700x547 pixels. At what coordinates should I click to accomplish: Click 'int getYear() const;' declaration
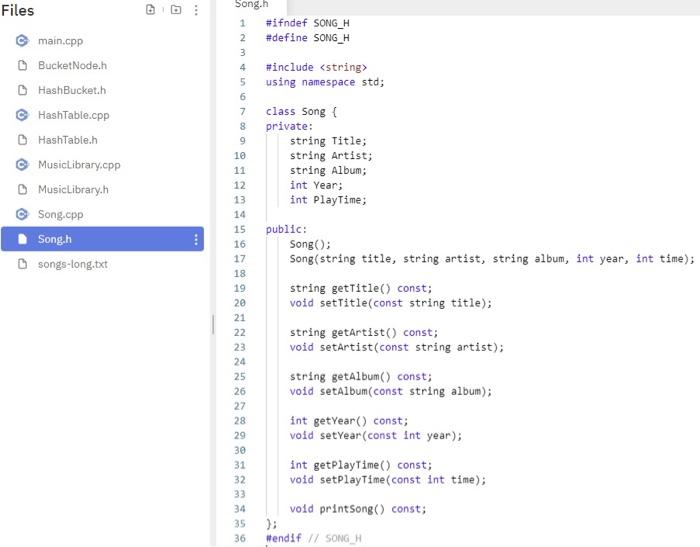click(x=349, y=421)
